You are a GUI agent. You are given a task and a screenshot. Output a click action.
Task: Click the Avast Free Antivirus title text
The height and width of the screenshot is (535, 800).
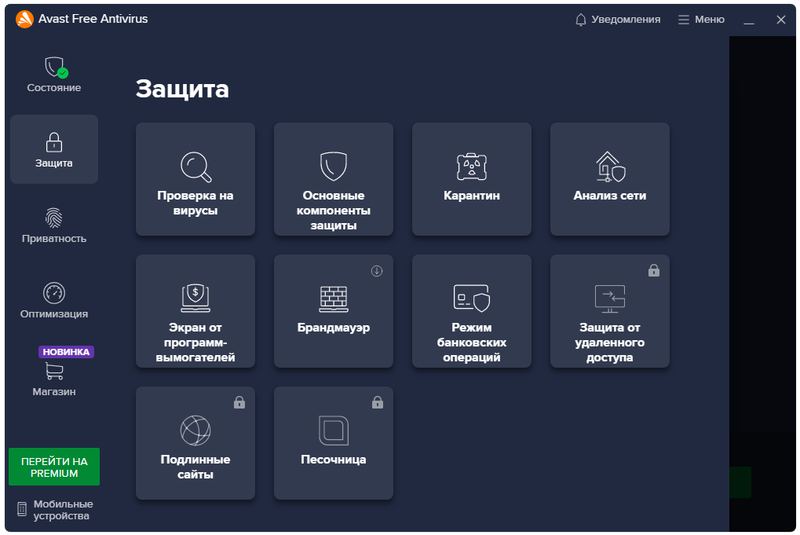click(93, 19)
